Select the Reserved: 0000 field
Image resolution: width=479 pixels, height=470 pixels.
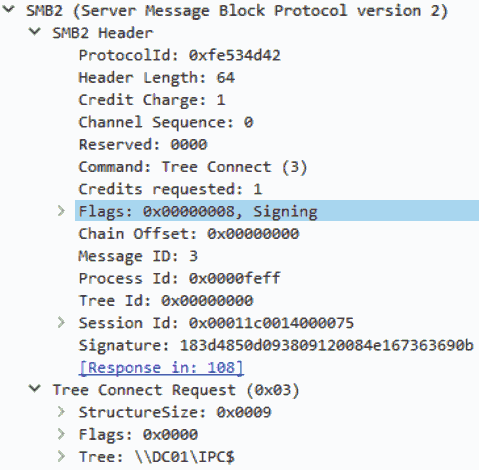pos(143,145)
